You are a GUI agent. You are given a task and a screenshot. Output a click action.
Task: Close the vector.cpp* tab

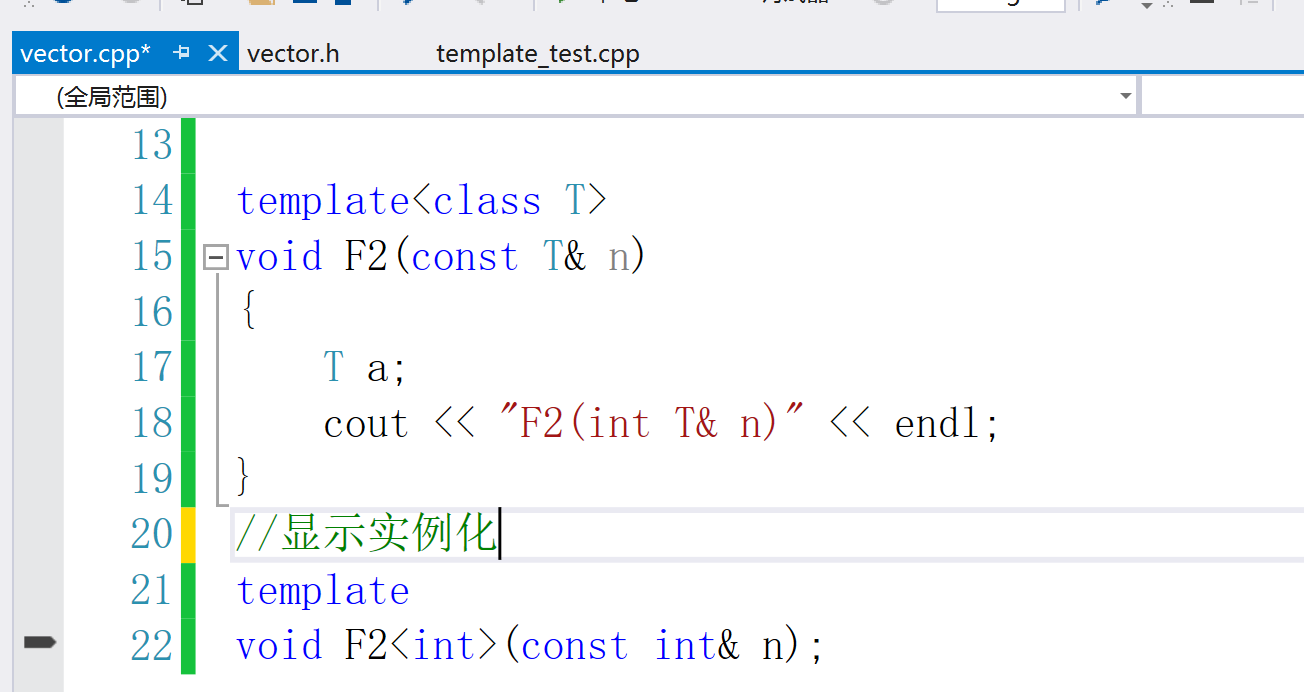217,53
